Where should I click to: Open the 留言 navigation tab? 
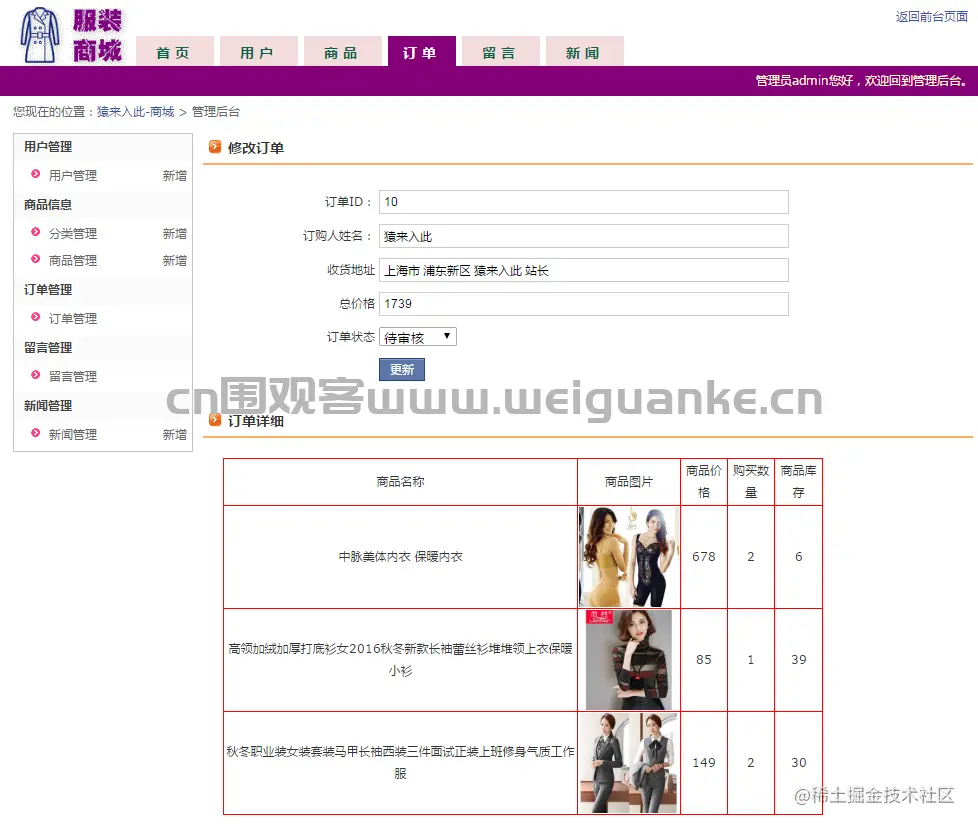click(500, 51)
